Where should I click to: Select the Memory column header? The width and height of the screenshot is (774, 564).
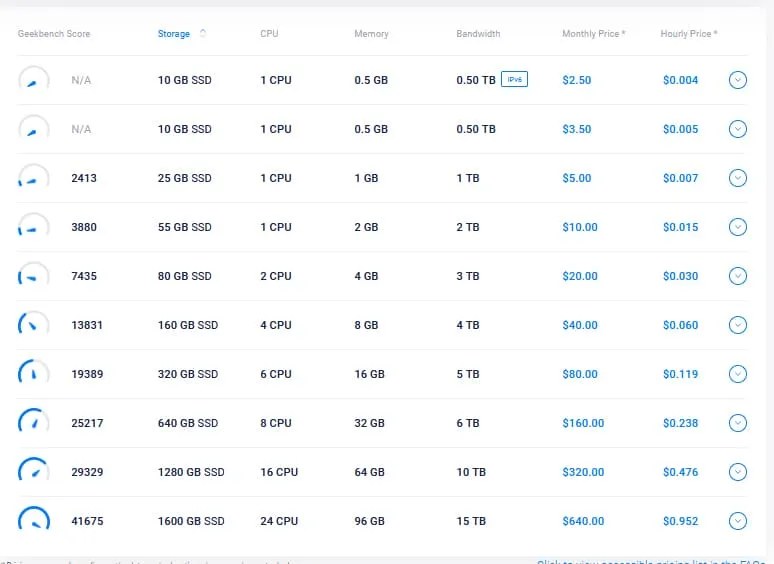[x=371, y=34]
